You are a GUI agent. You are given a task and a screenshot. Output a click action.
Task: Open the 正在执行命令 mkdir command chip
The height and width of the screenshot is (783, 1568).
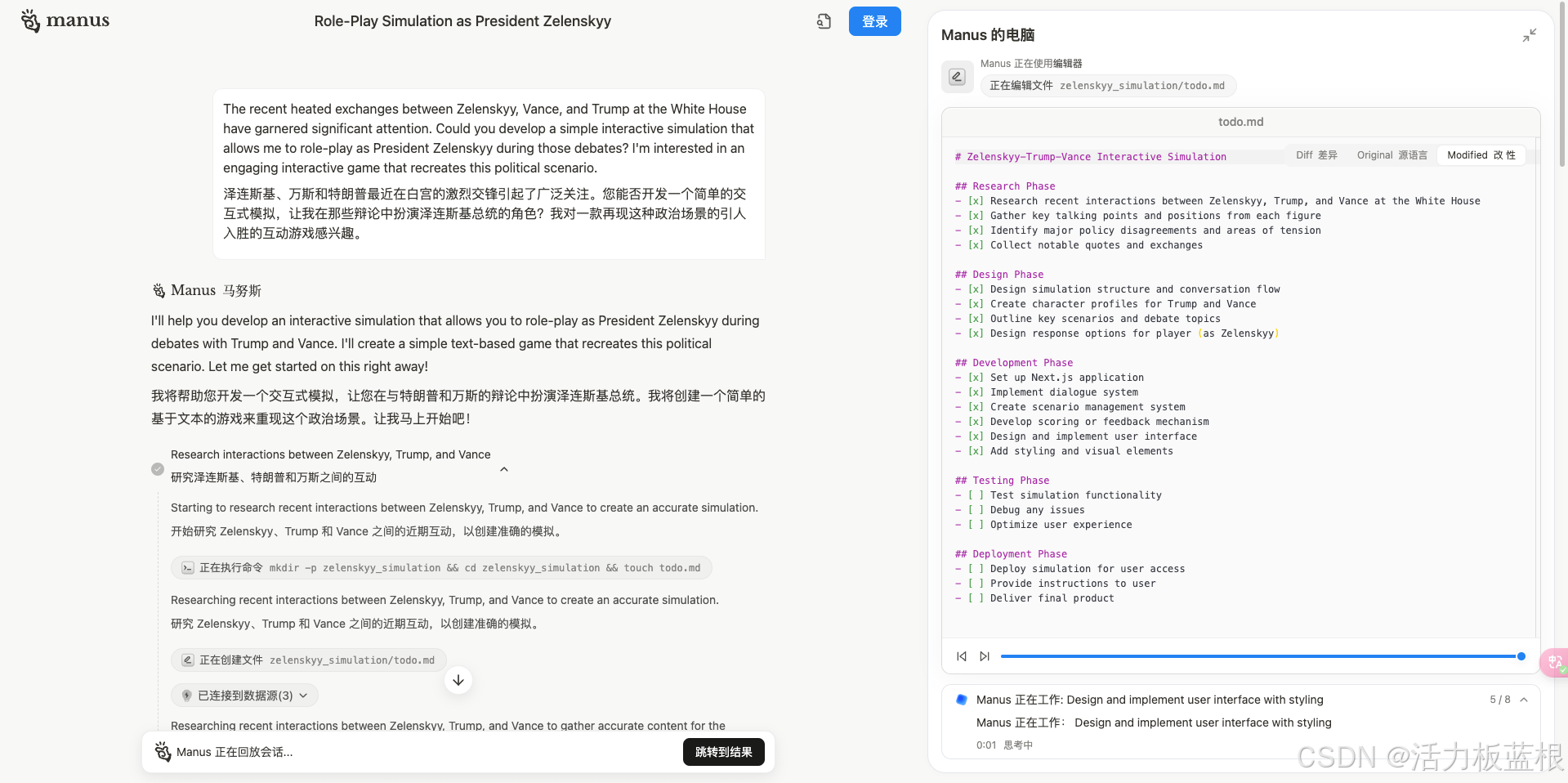tap(441, 568)
